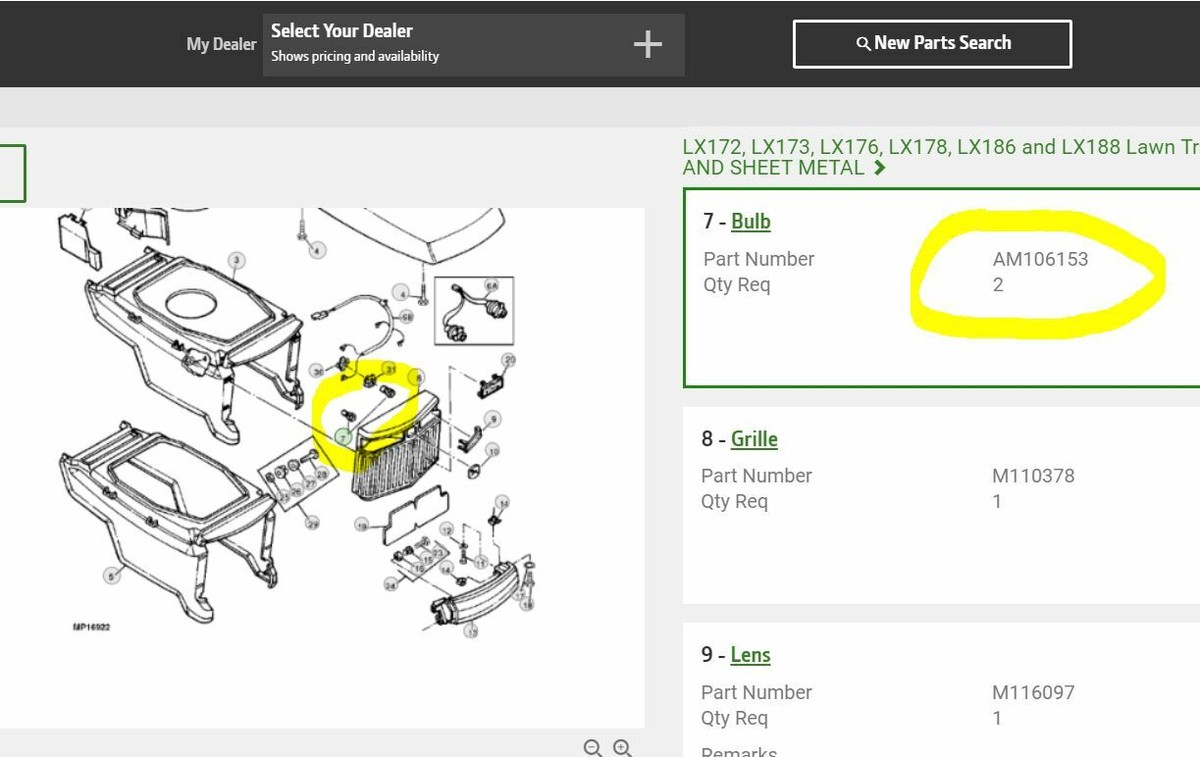Click the wiring harness inset 6A thumbnail
The width and height of the screenshot is (1200, 757).
pos(474,311)
